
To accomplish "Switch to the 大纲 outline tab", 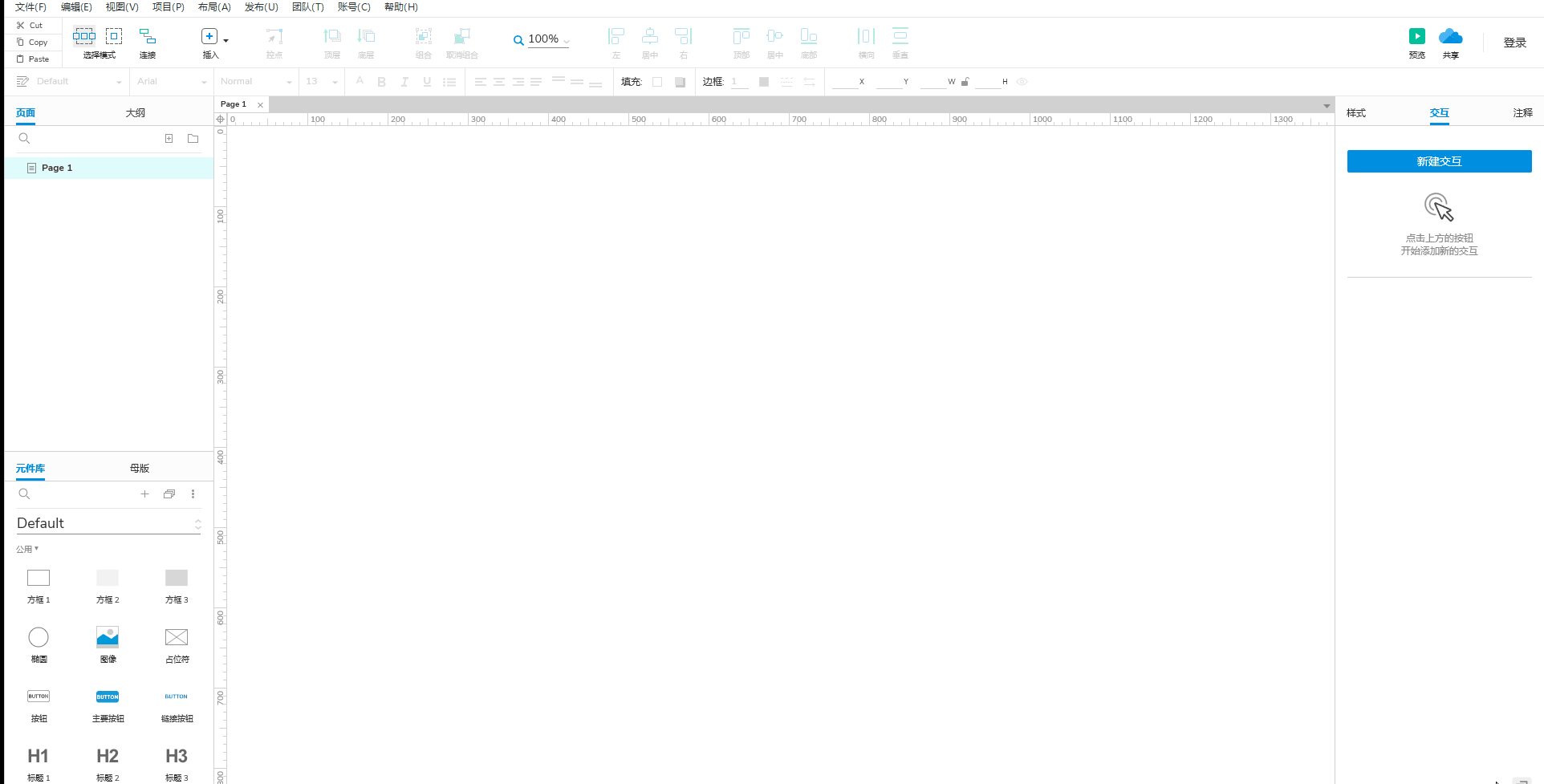I will [x=136, y=113].
